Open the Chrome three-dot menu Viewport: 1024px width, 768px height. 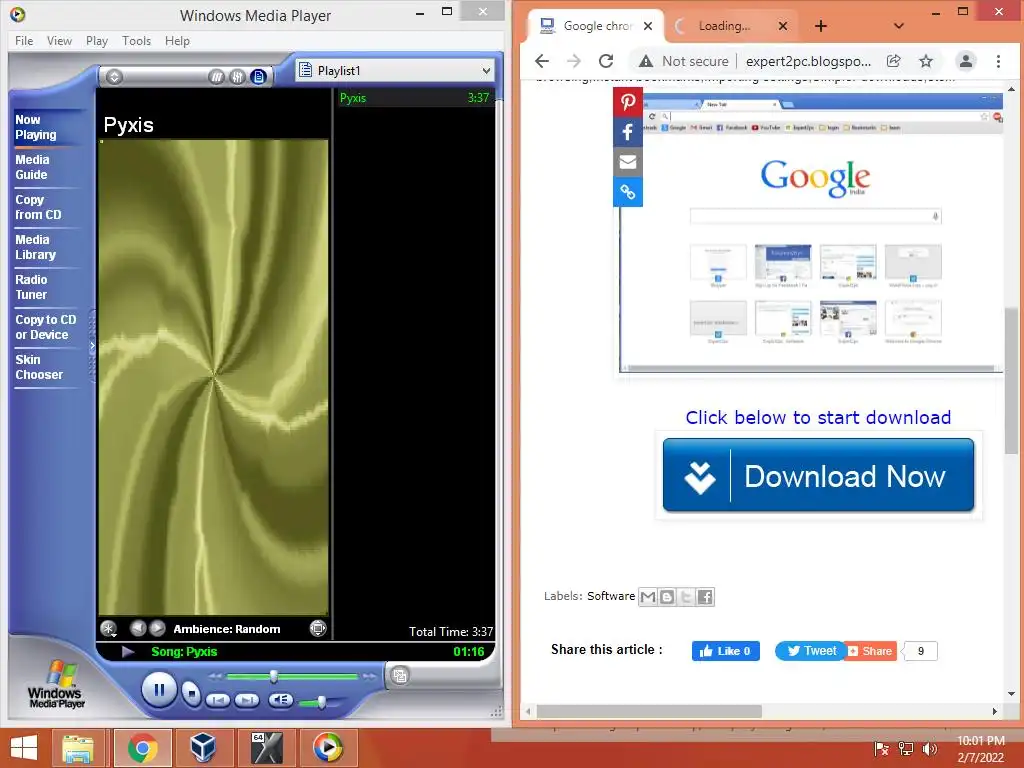(998, 61)
